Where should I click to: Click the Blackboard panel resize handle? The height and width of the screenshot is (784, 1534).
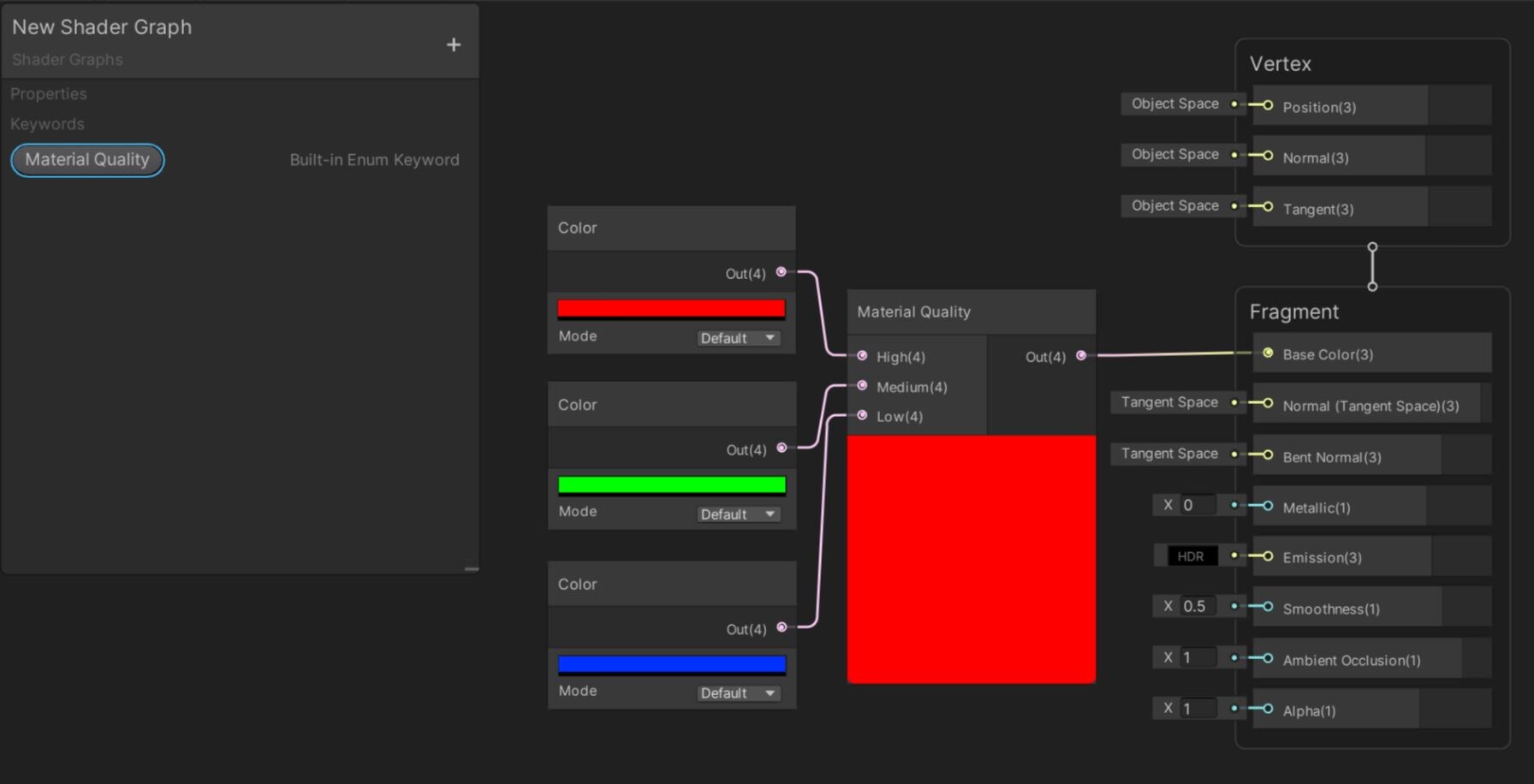coord(471,568)
